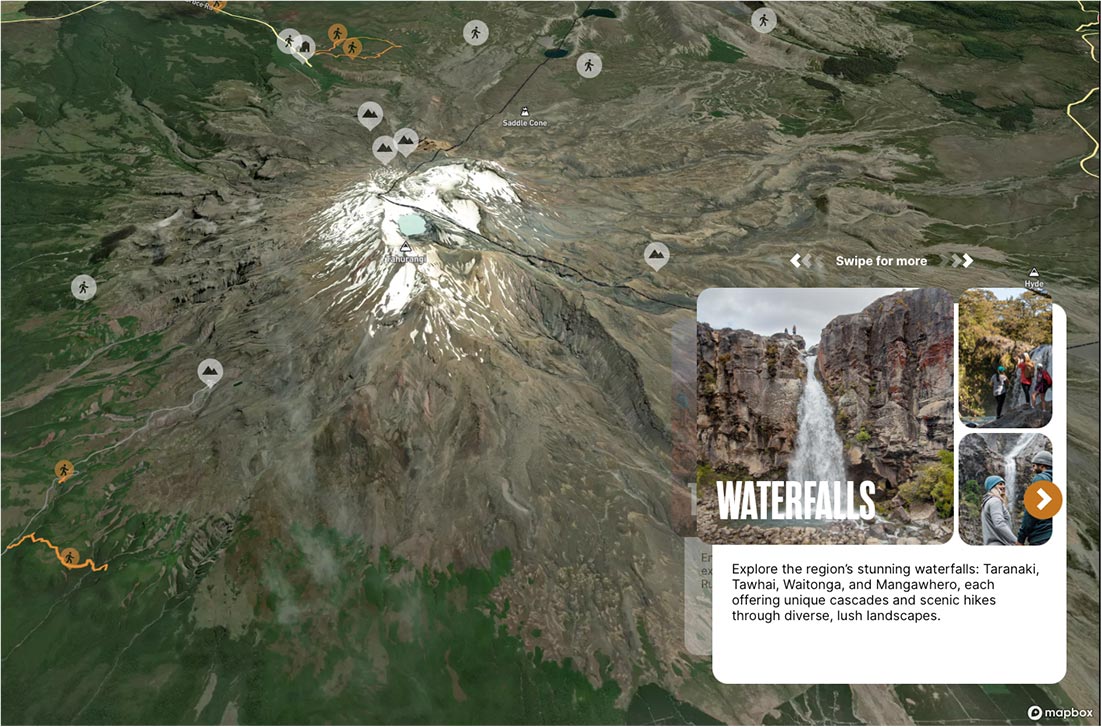Screen dimensions: 1101x727
Task: Select the orange hiker pin on bottom-left trail
Action: pos(70,556)
